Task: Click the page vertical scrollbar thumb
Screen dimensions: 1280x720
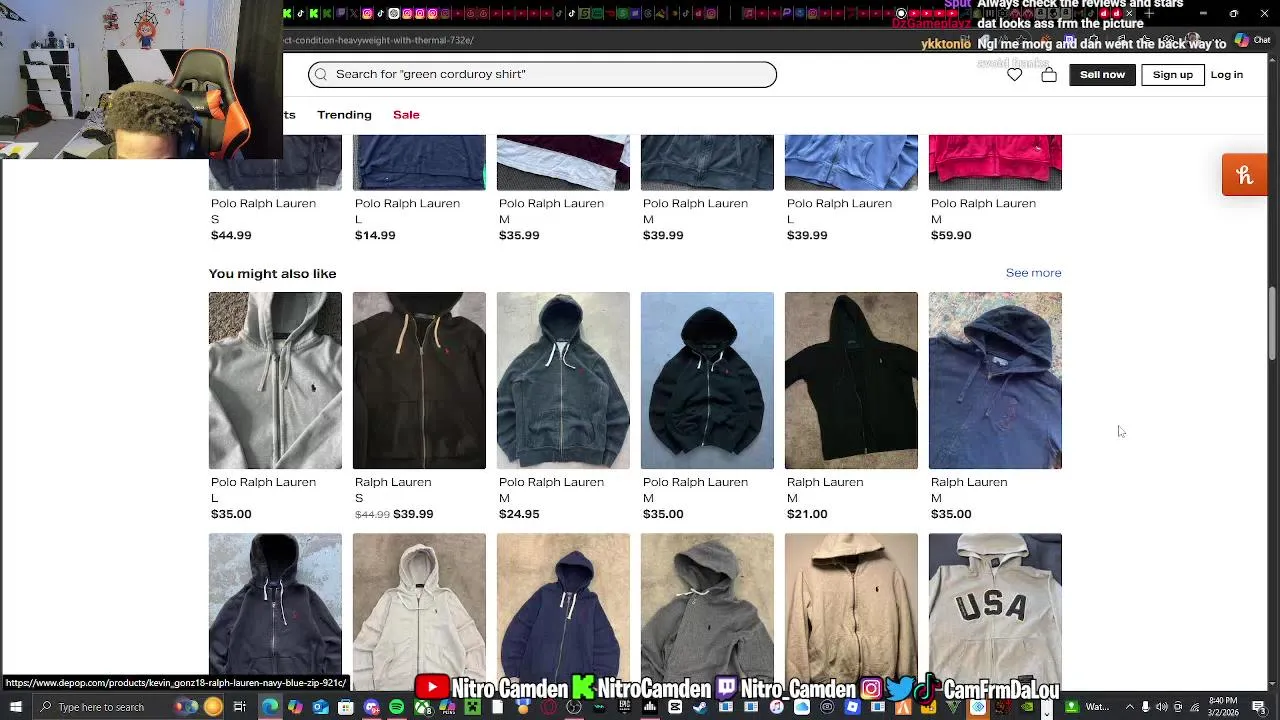Action: [x=1273, y=326]
